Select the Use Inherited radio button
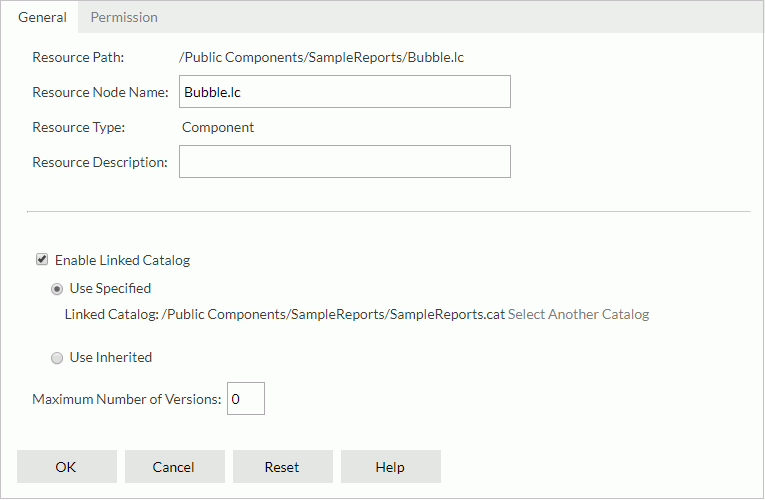This screenshot has height=500, width=765. (57, 358)
